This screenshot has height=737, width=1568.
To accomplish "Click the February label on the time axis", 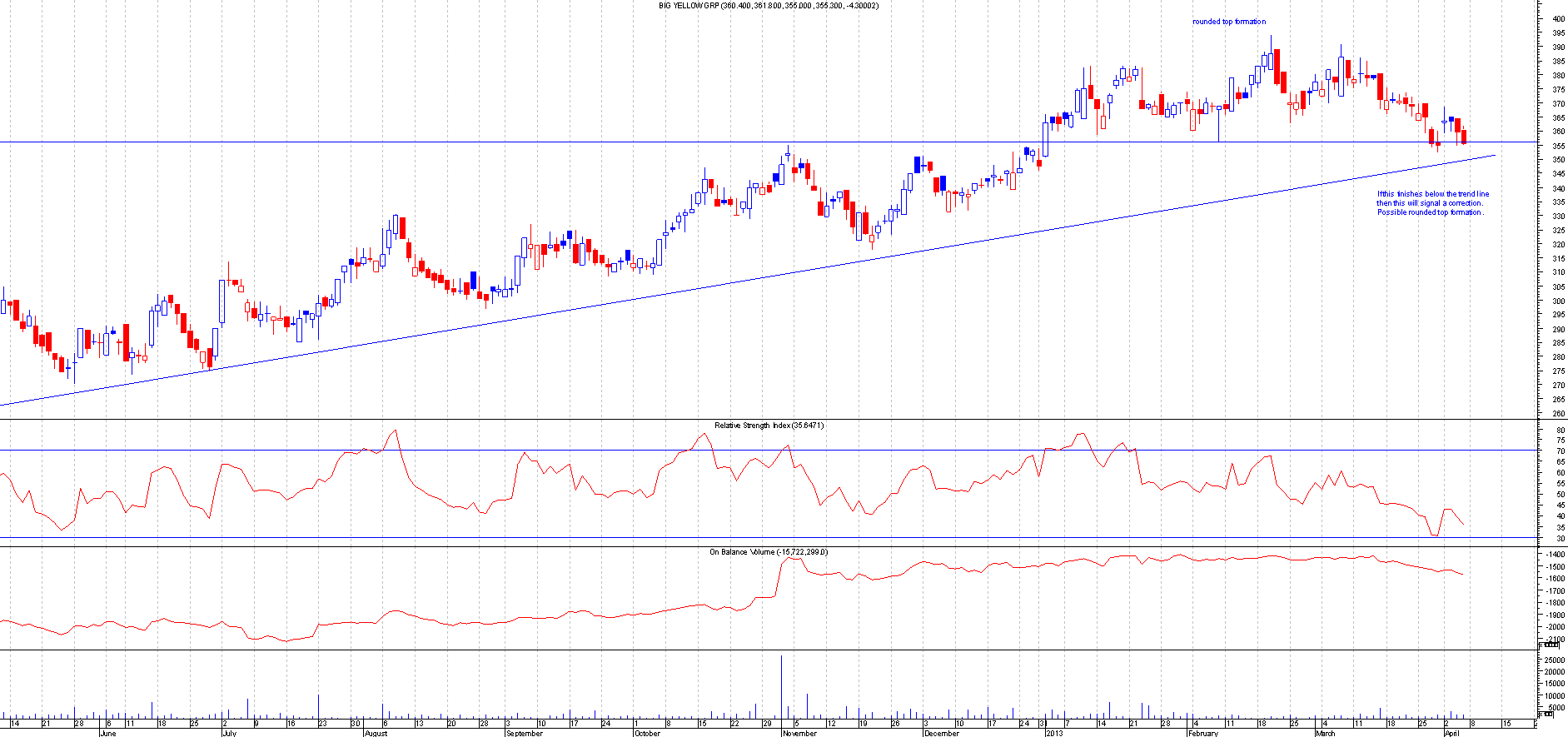I will 1202,733.
